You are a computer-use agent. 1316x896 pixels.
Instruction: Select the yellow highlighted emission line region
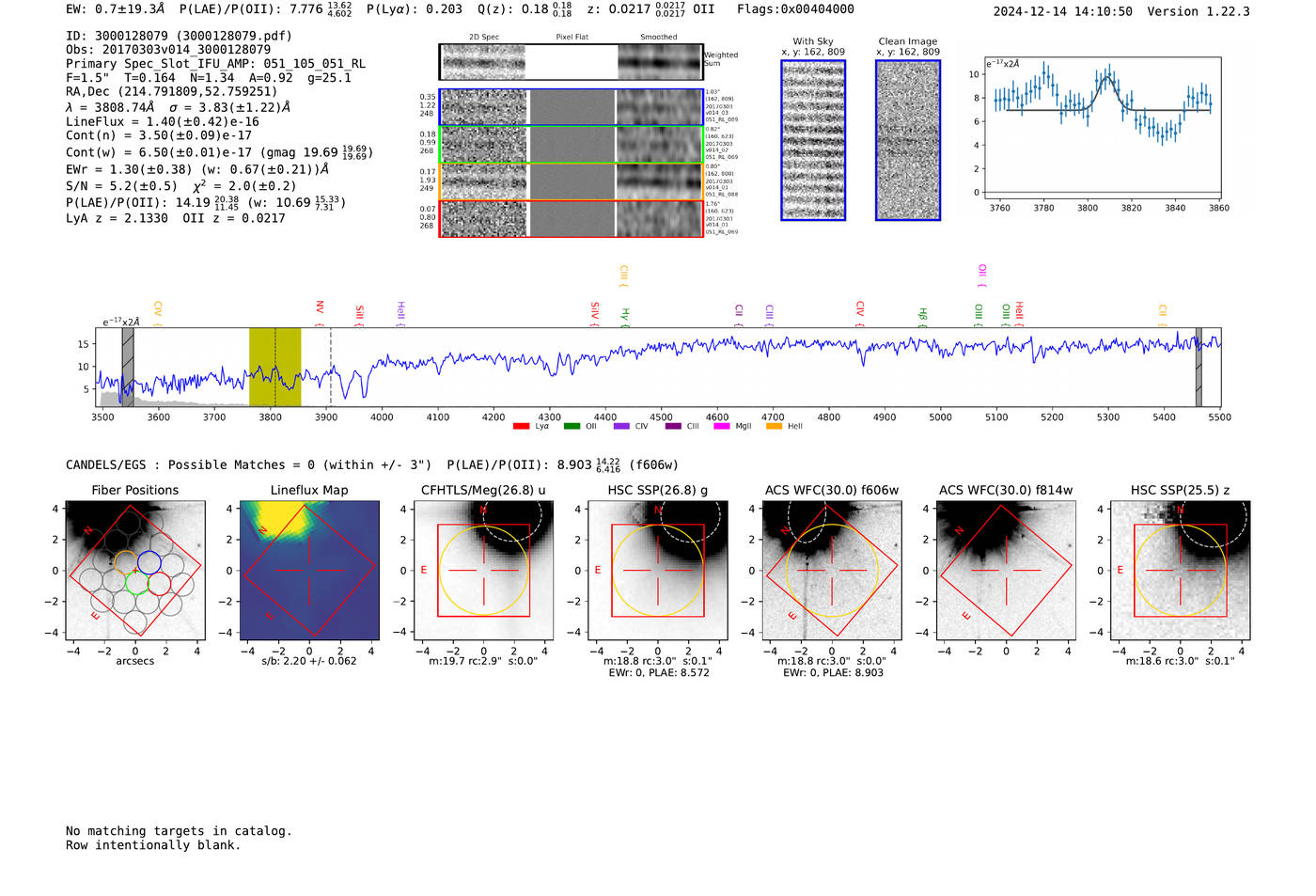[x=274, y=367]
